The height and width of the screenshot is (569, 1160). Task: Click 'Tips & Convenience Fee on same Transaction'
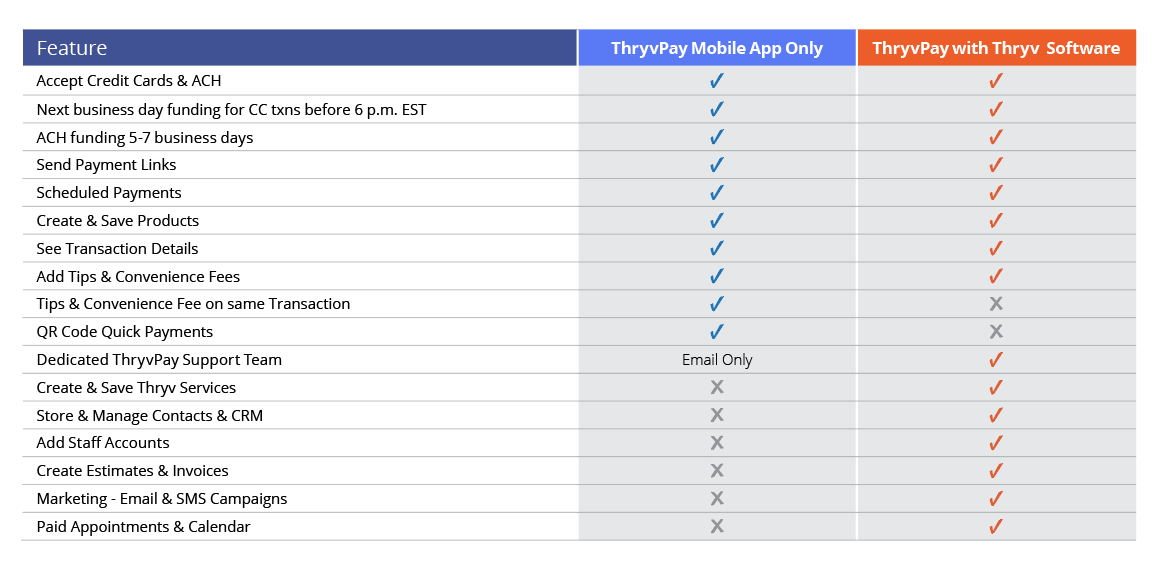coord(193,304)
